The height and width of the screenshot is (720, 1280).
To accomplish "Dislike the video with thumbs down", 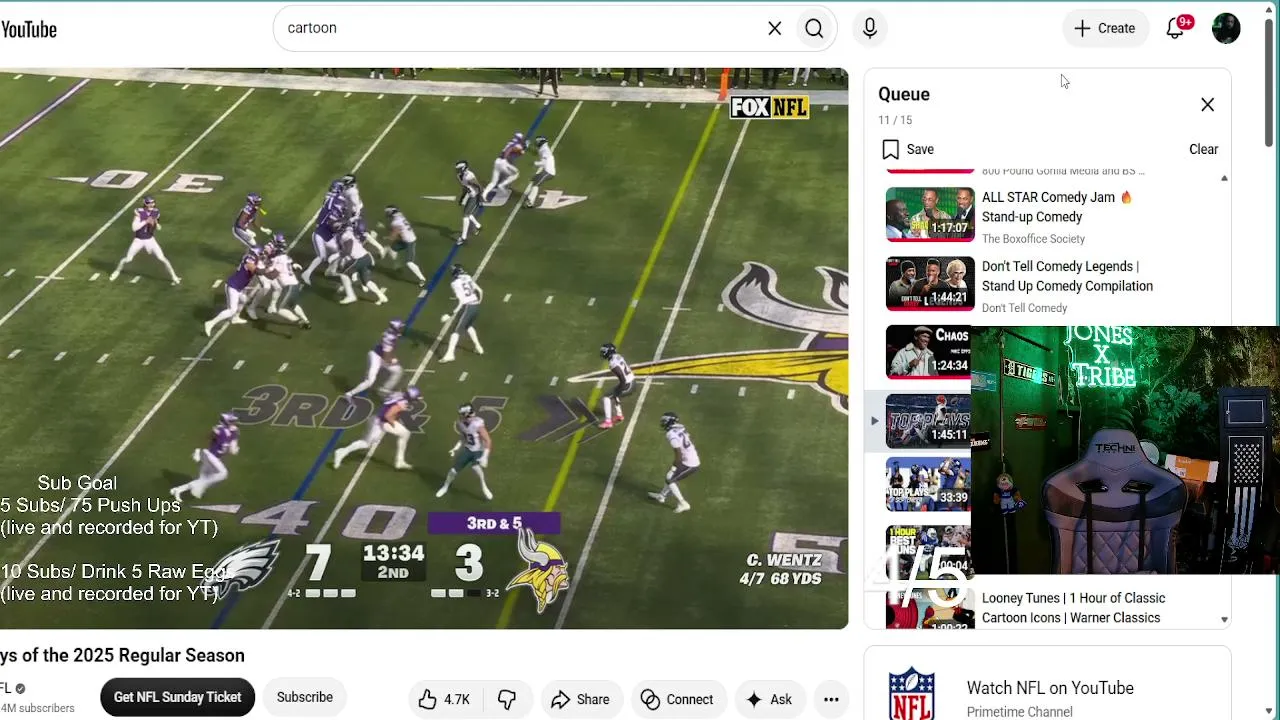I will click(x=507, y=700).
